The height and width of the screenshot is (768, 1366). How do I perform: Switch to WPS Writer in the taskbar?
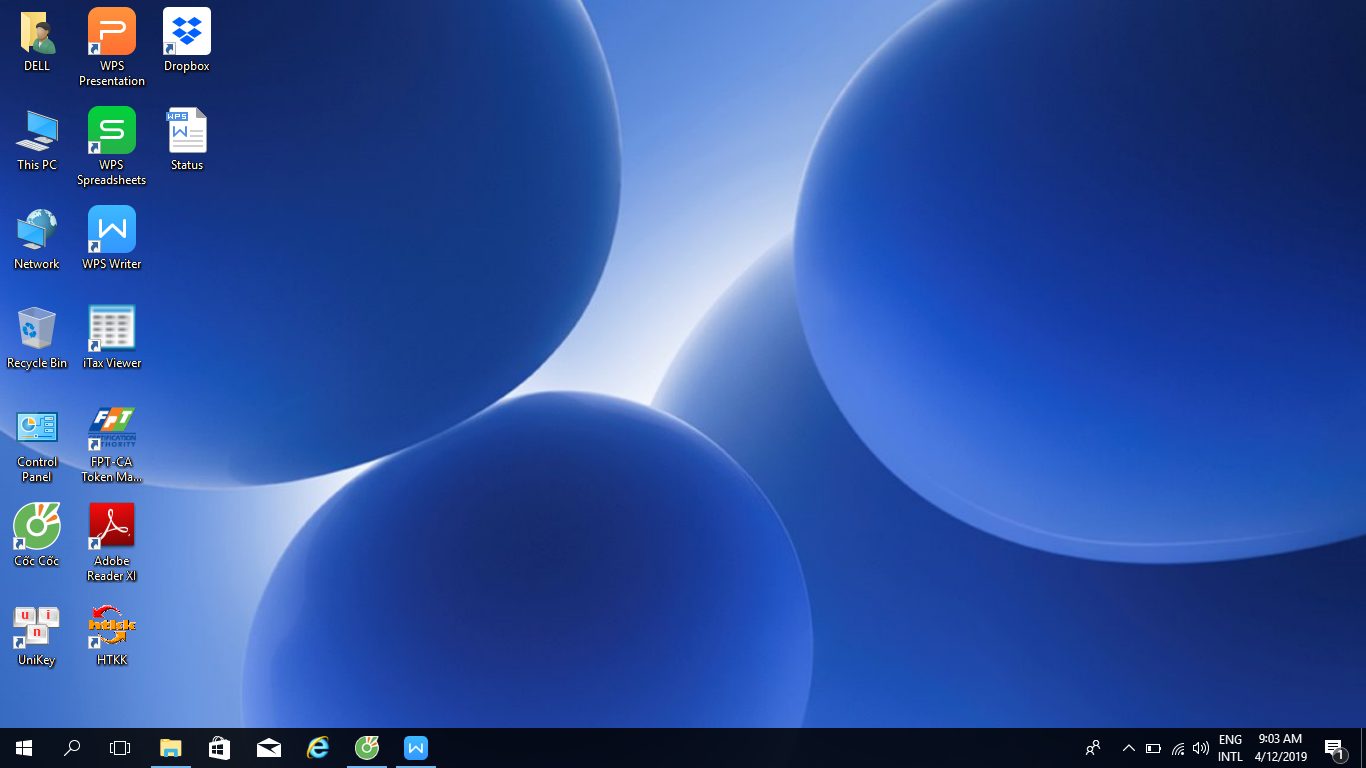point(416,748)
